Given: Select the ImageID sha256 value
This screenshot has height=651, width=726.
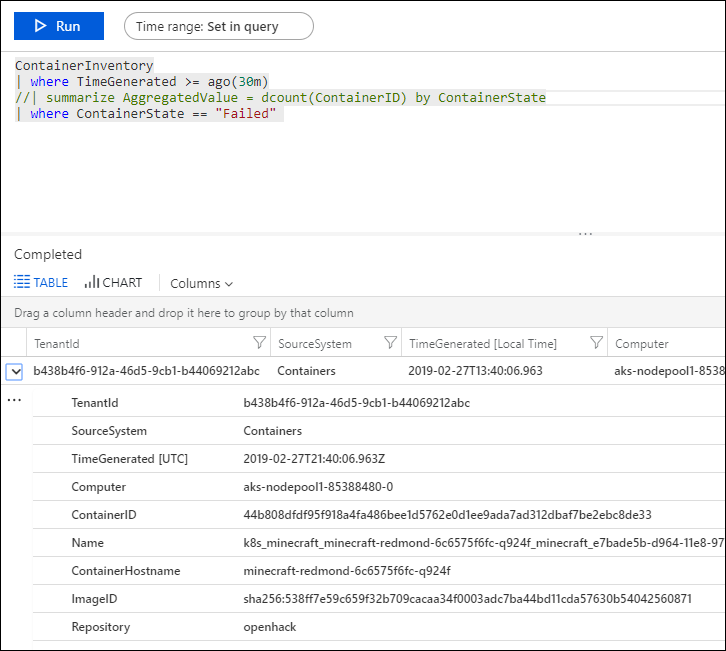Looking at the screenshot, I should coord(467,599).
